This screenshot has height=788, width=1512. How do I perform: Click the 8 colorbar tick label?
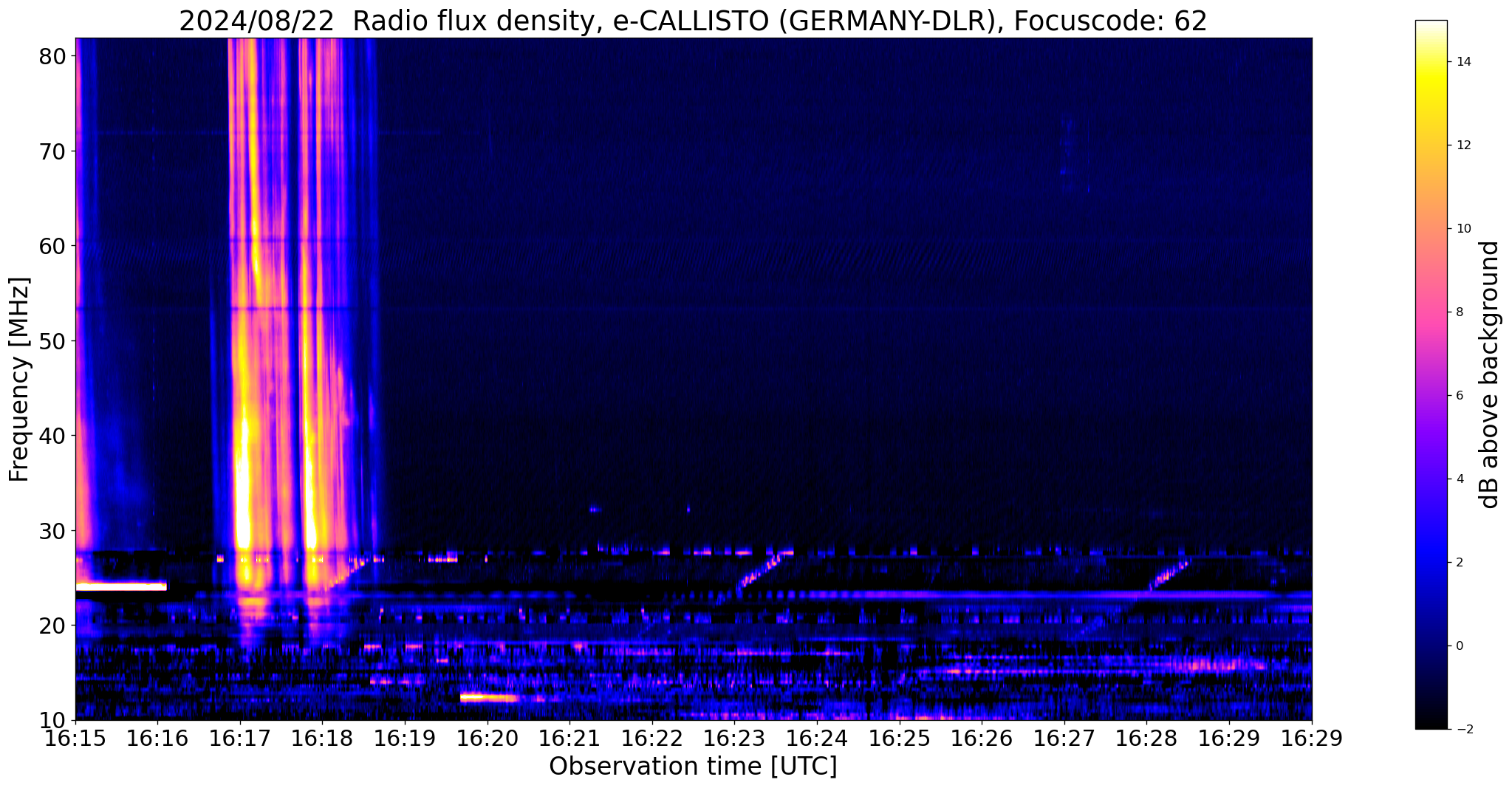(x=1458, y=312)
